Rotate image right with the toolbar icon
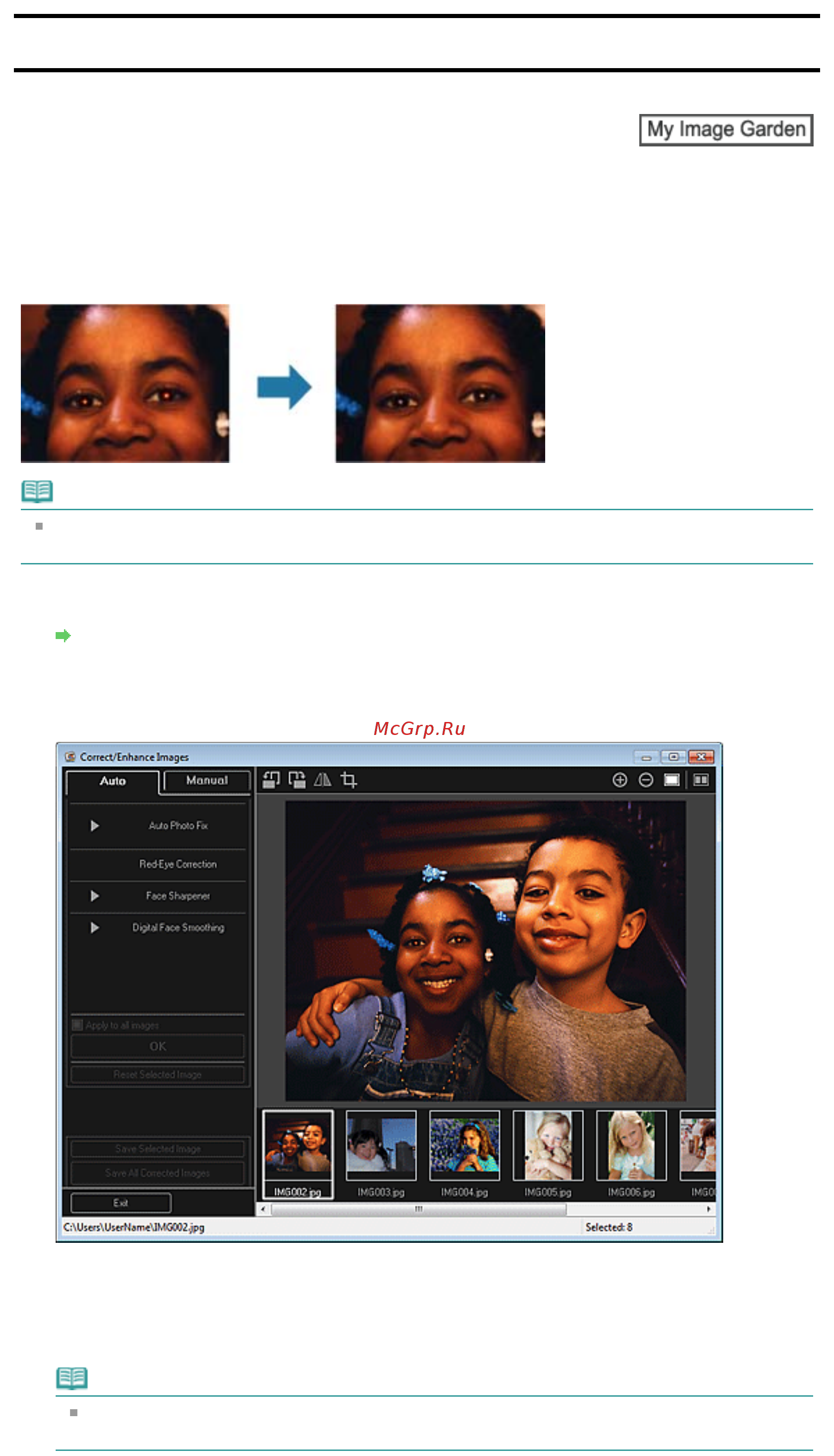This screenshot has width=834, height=1456. (x=297, y=780)
